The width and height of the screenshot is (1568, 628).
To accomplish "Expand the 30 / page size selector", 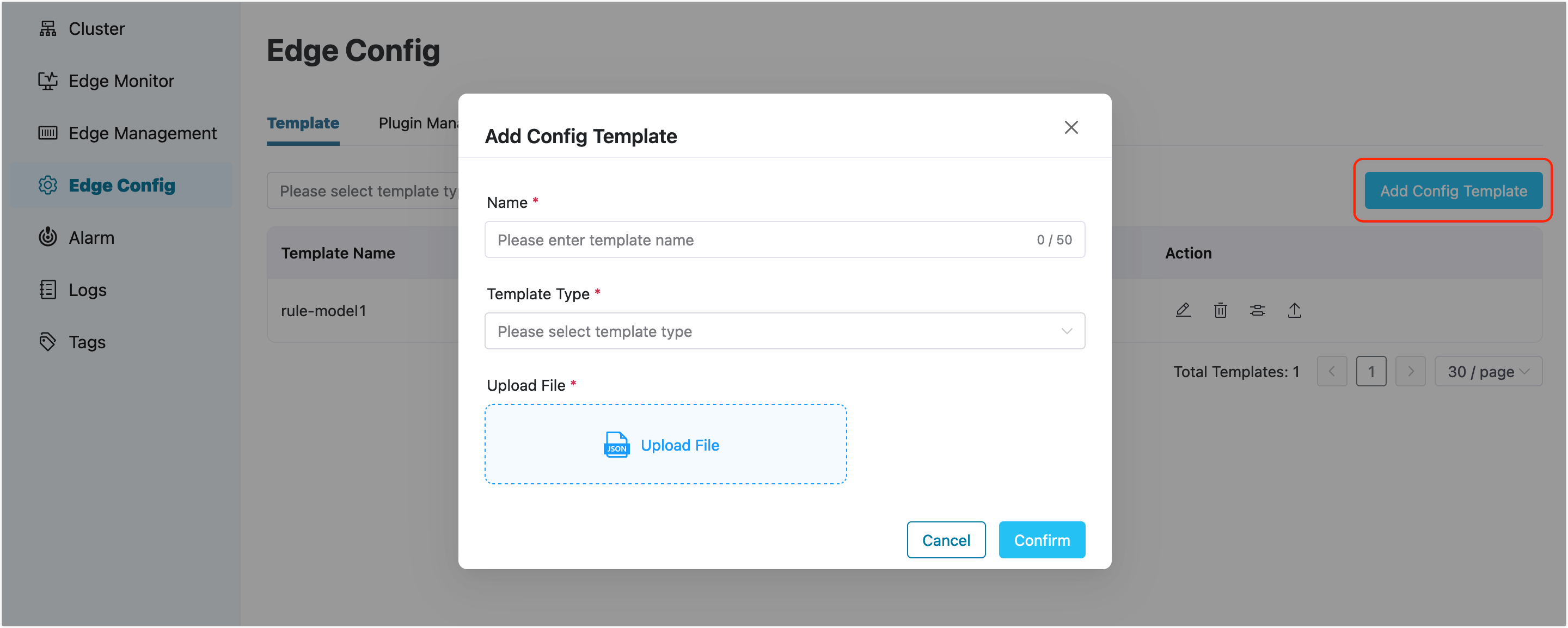I will [x=1487, y=371].
